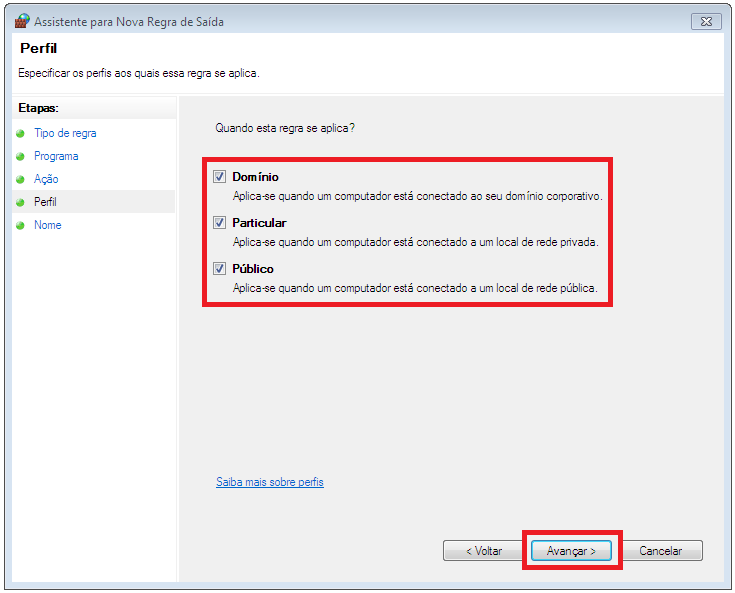Image resolution: width=735 pixels, height=593 pixels.
Task: Close the Nova Regra de Saída wizard
Action: click(706, 22)
